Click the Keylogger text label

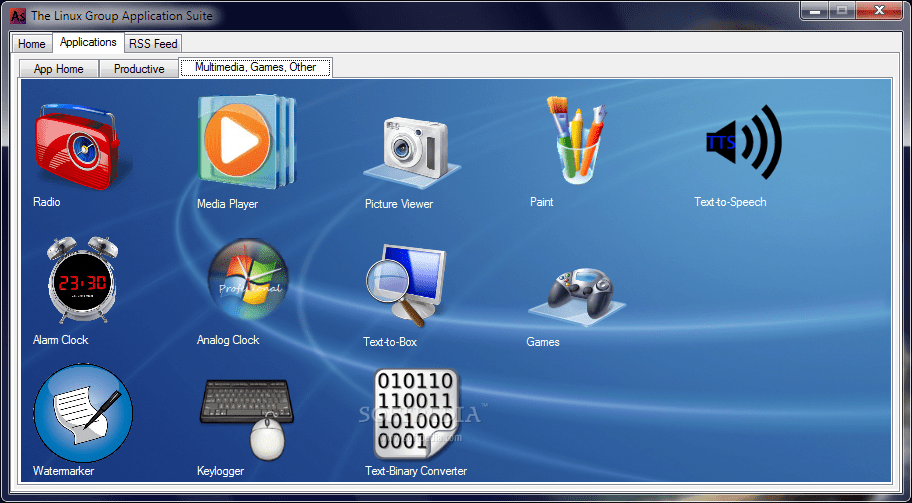pos(220,471)
